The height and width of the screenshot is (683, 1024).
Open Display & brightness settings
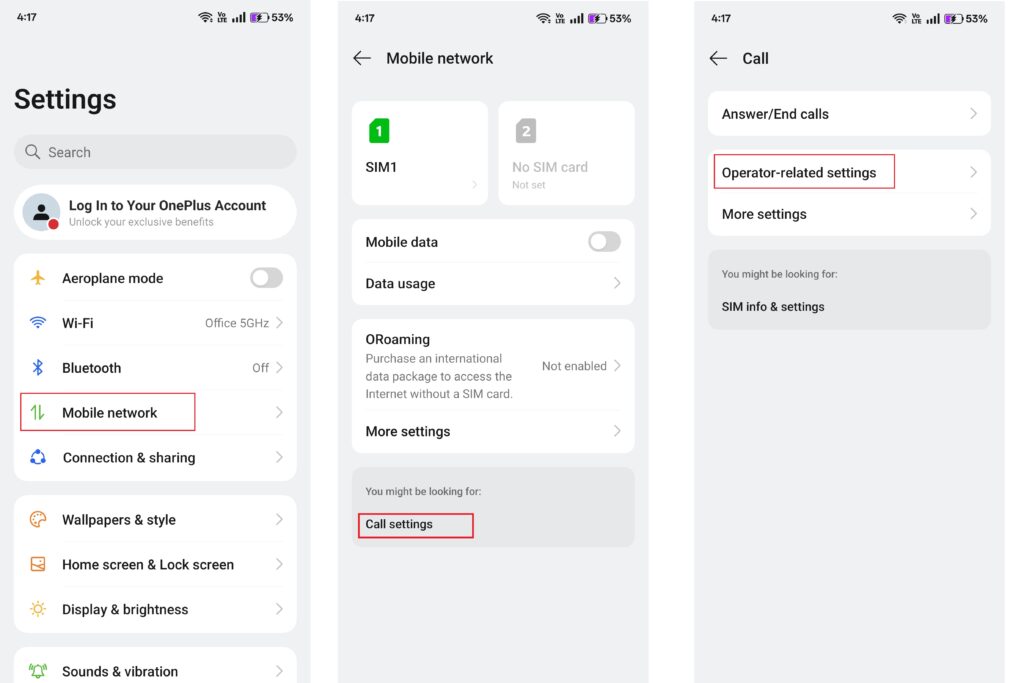(x=155, y=609)
